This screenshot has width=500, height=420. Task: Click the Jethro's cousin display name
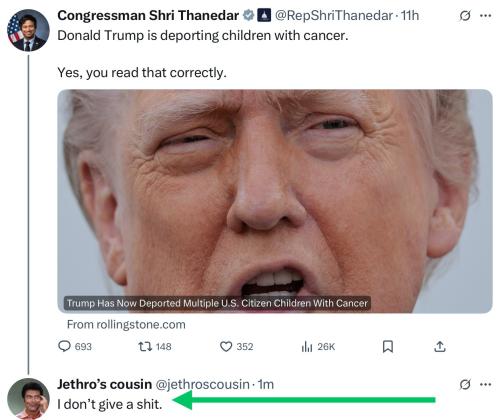tap(104, 384)
